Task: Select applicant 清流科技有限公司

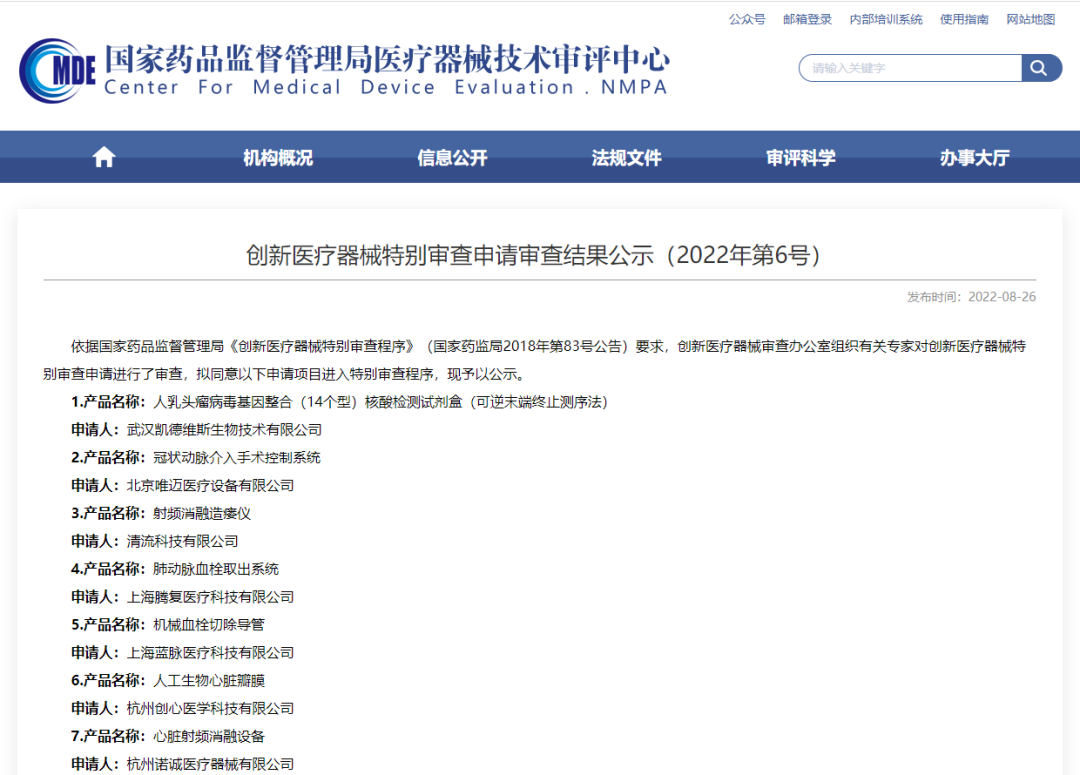Action: click(x=183, y=541)
